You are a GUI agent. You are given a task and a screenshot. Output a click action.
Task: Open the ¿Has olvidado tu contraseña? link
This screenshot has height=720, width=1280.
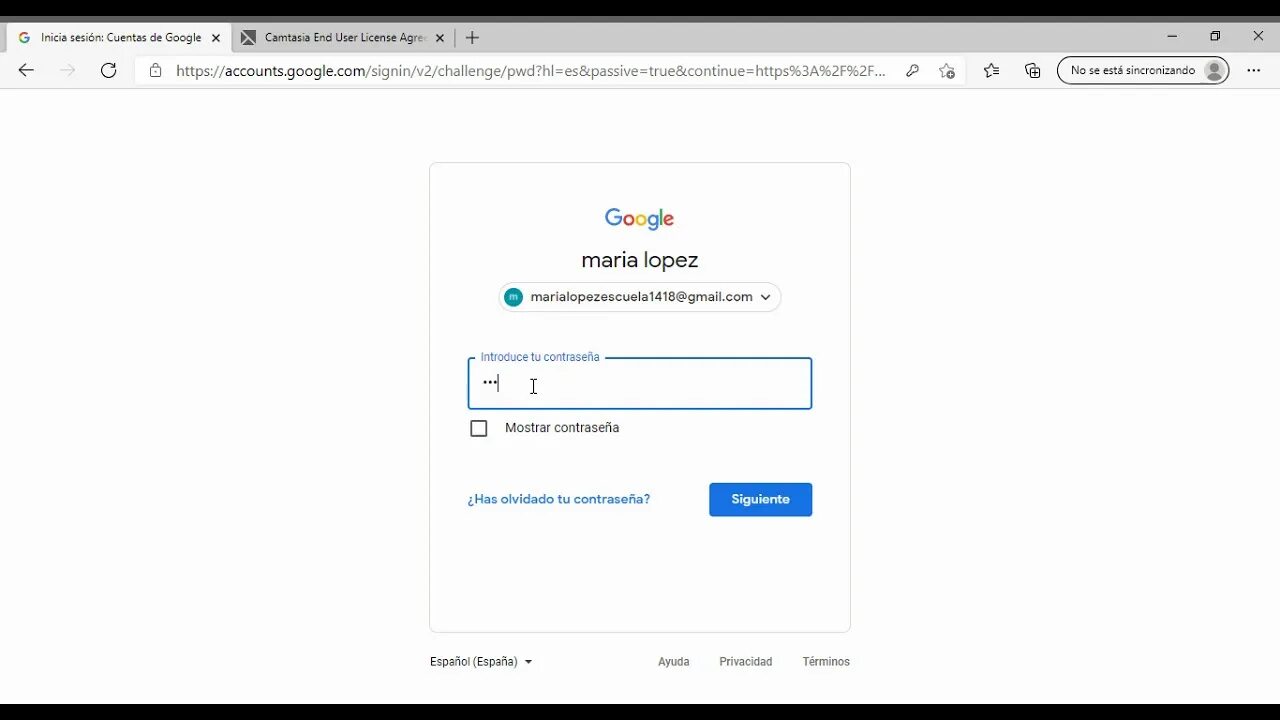click(559, 499)
